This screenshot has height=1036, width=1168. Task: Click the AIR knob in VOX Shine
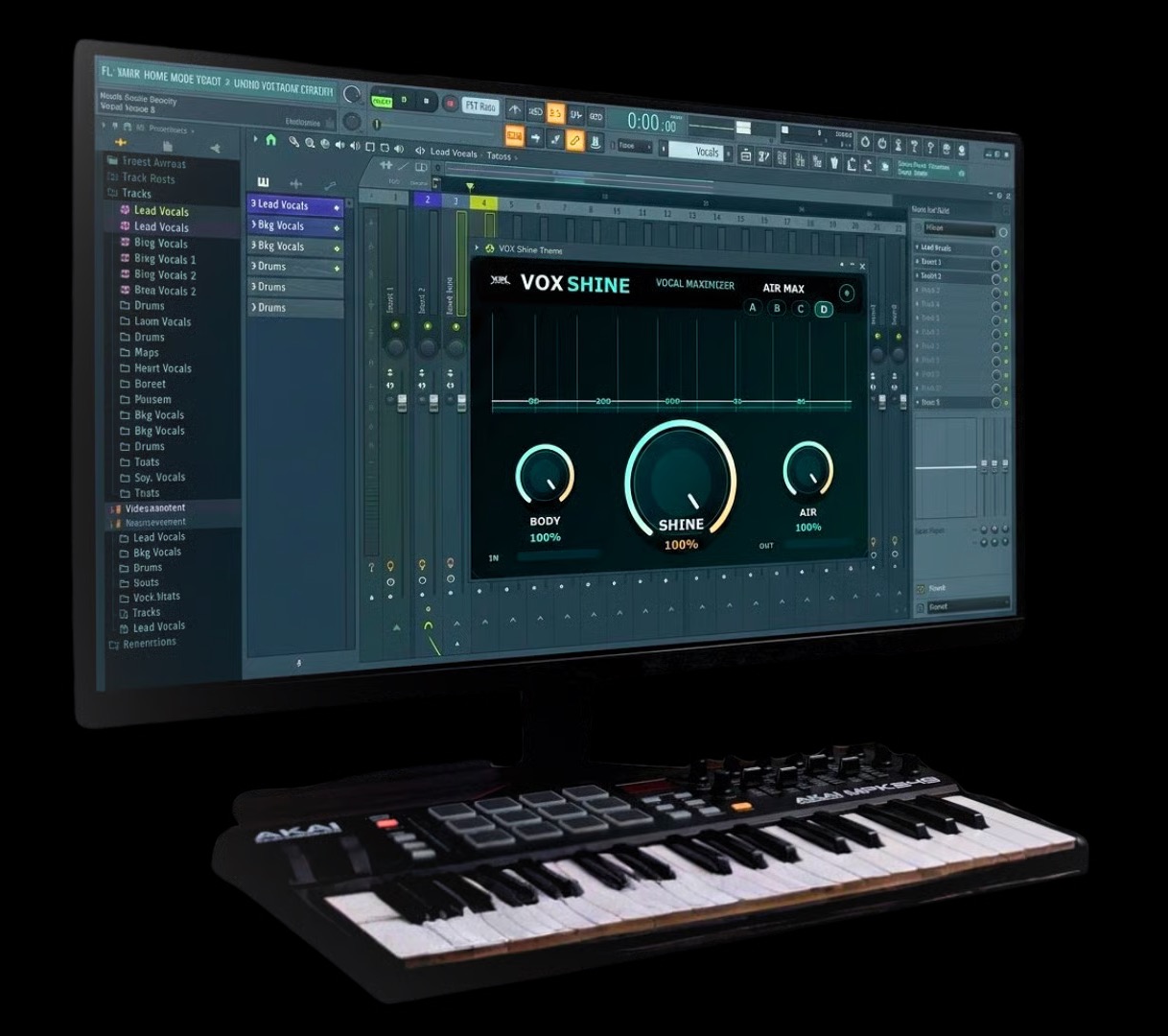pyautogui.click(x=808, y=470)
